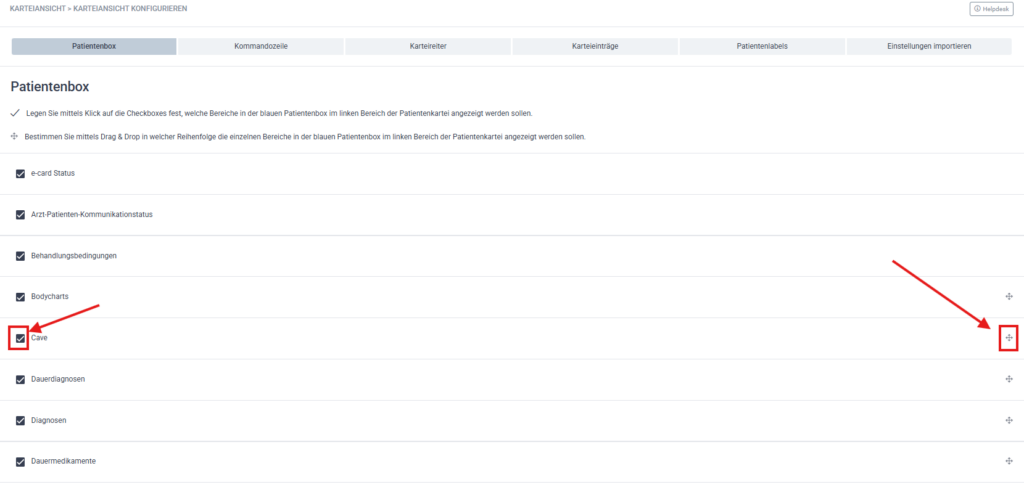Viewport: 1024px width, 487px height.
Task: Click the Karteiansicht breadcrumb link
Action: (x=37, y=9)
